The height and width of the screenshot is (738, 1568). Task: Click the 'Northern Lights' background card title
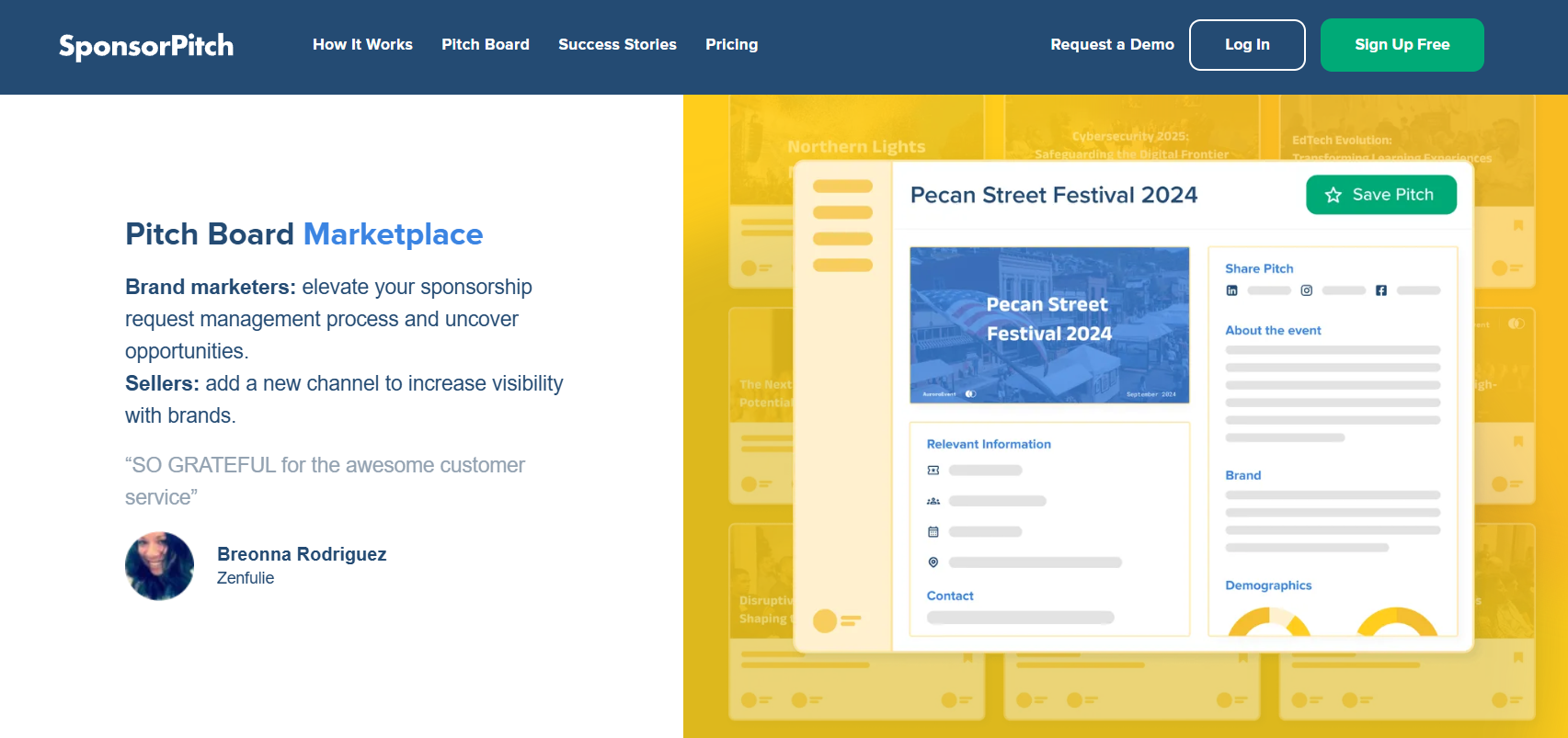coord(856,147)
